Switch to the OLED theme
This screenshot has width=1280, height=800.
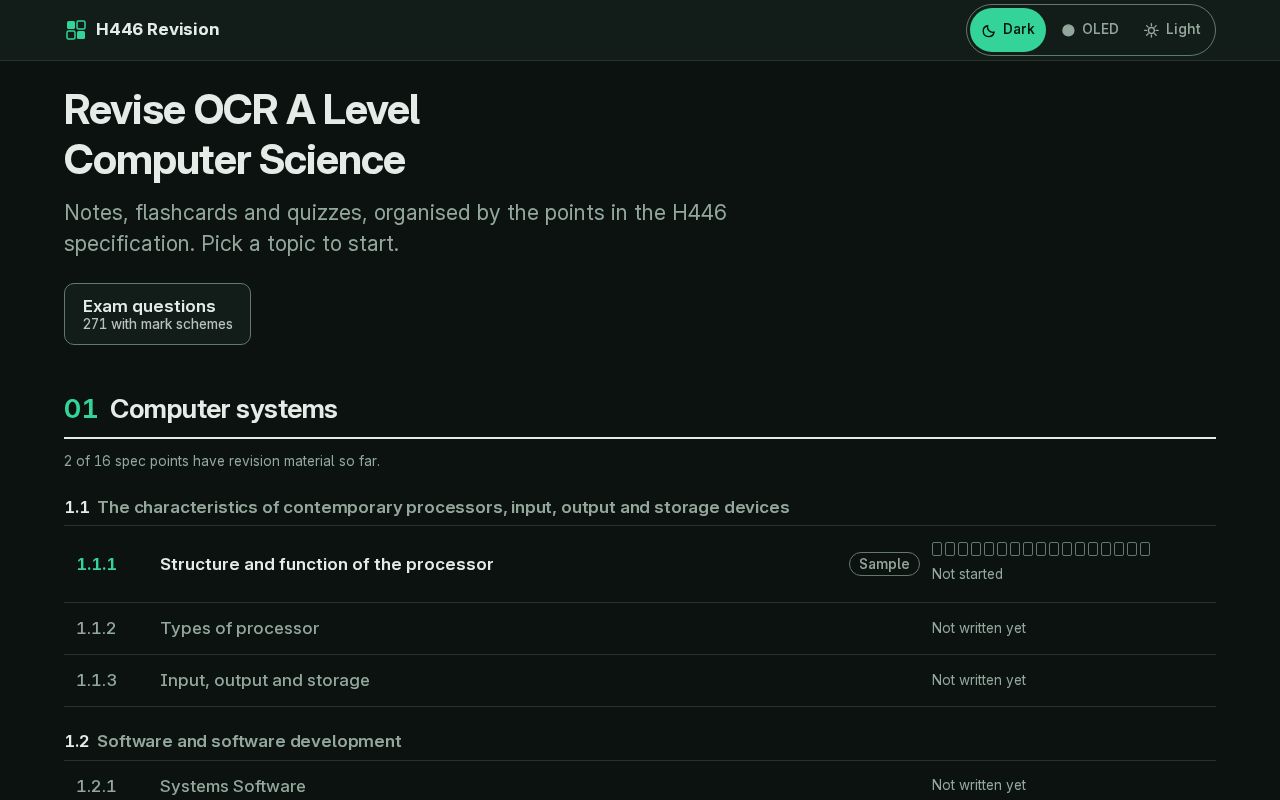(1090, 30)
